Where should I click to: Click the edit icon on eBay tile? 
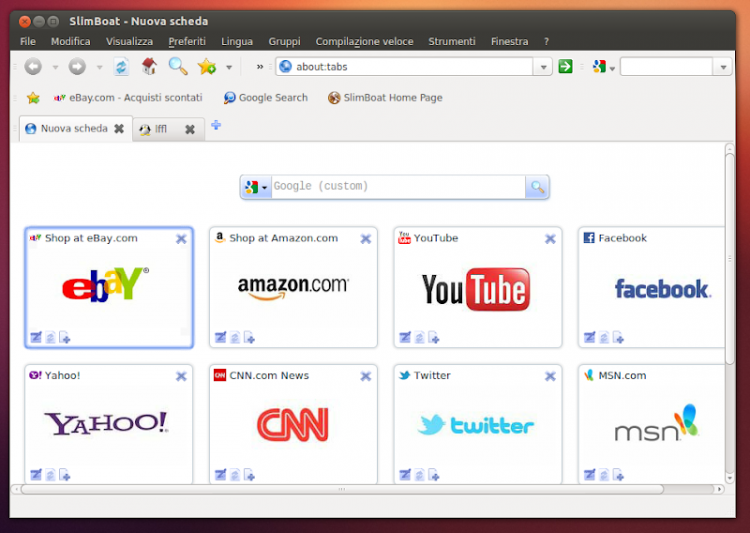tap(36, 337)
